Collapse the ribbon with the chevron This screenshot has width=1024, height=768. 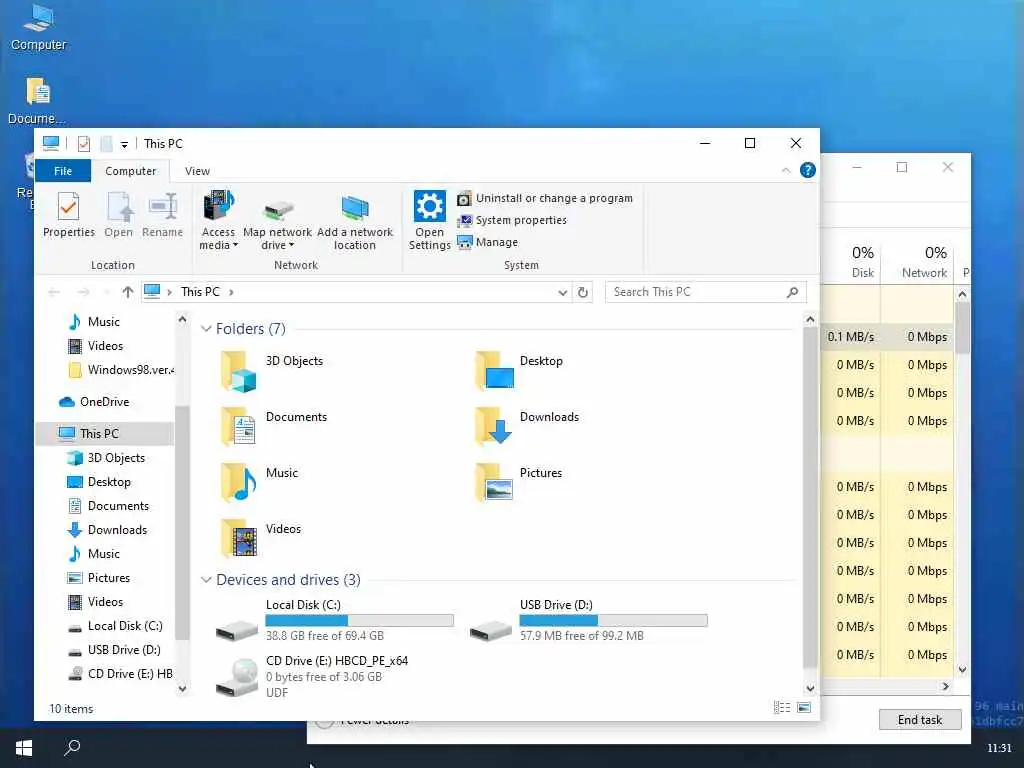point(786,170)
